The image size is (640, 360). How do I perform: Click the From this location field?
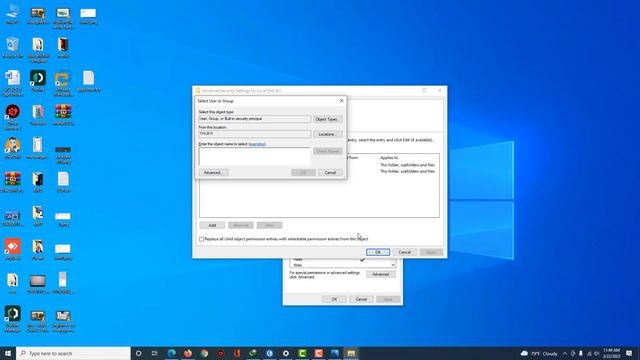click(255, 134)
